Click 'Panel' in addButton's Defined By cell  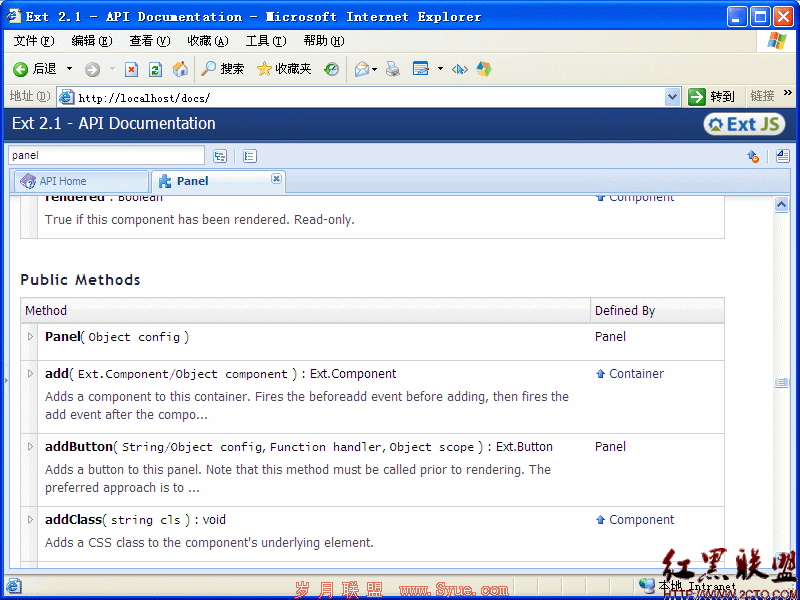[610, 447]
